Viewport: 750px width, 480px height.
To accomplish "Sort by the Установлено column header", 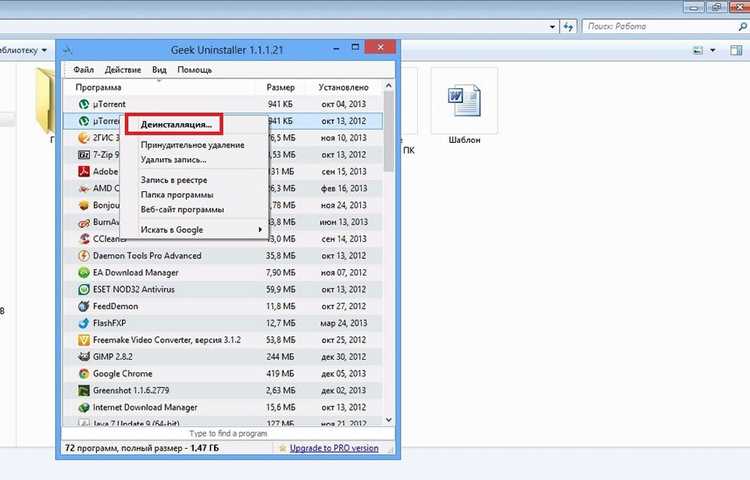I will pyautogui.click(x=343, y=87).
